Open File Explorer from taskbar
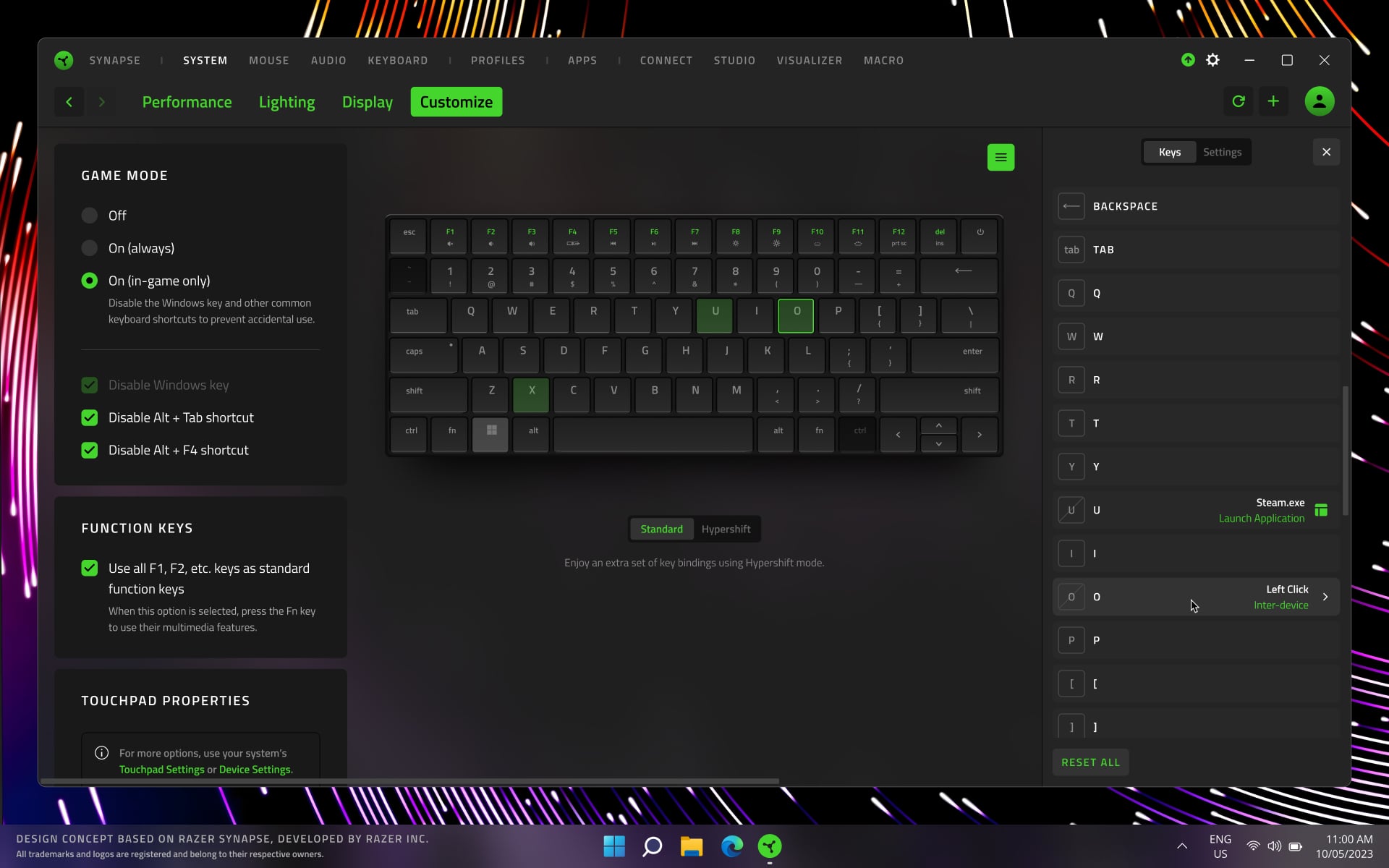 point(692,846)
